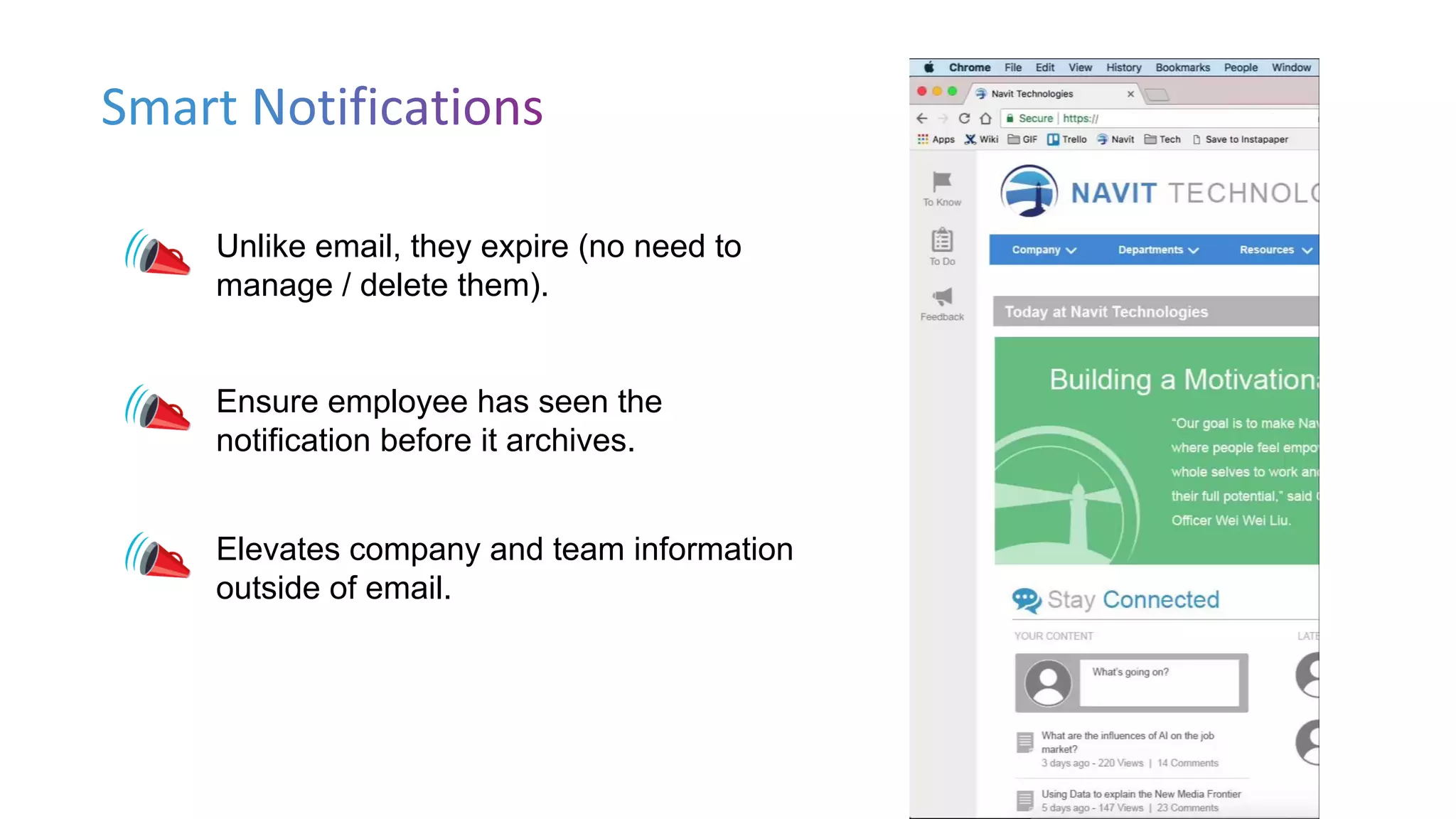Open the Window menu
Image resolution: width=1456 pixels, height=819 pixels.
click(1292, 68)
